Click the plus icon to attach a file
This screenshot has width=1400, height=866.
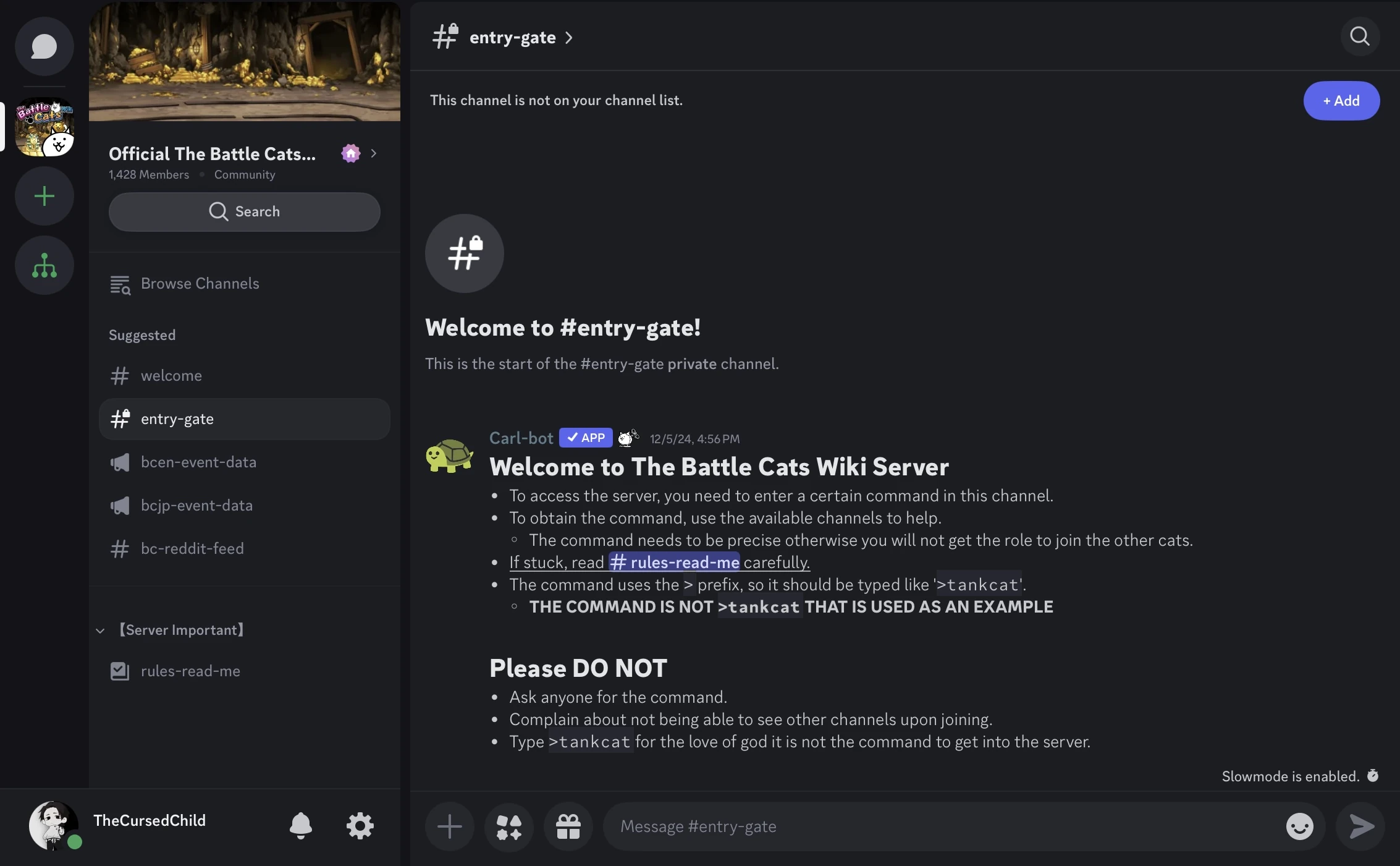pyautogui.click(x=449, y=826)
